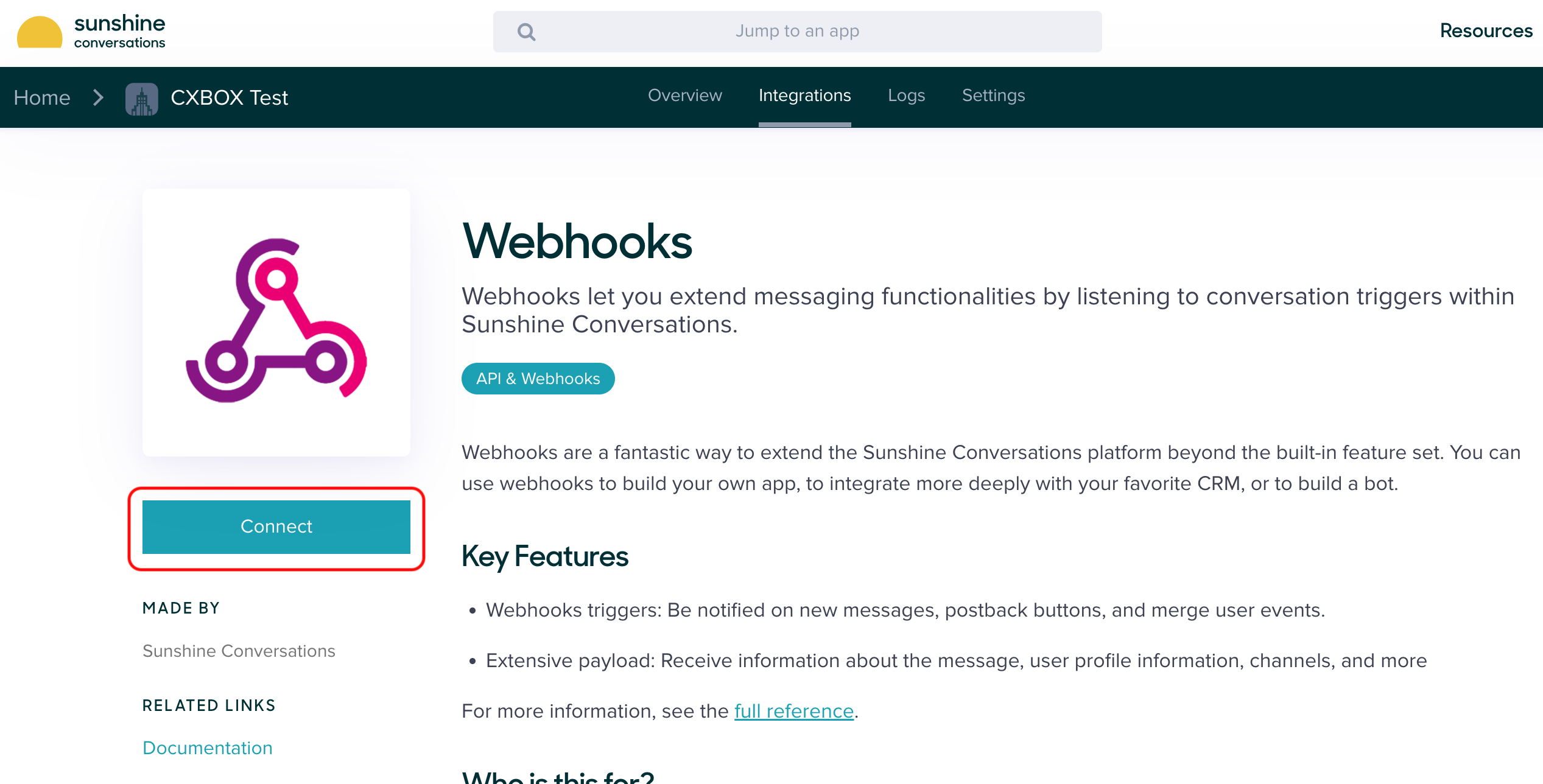Click the Sunshine Conversations sun logo
The width and height of the screenshot is (1543, 784).
pos(40,32)
